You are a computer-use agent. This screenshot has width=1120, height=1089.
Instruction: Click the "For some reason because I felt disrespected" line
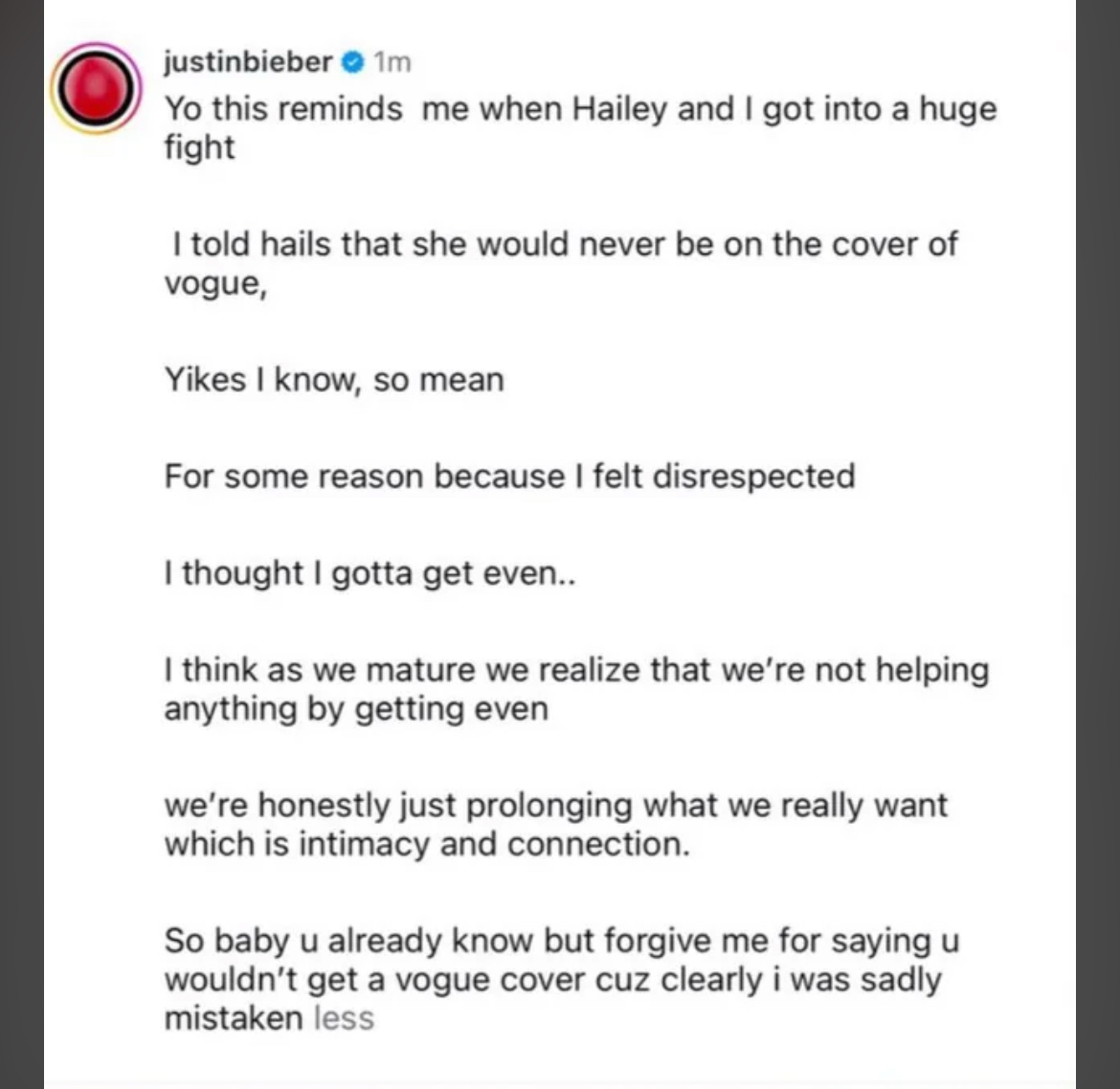tap(509, 477)
